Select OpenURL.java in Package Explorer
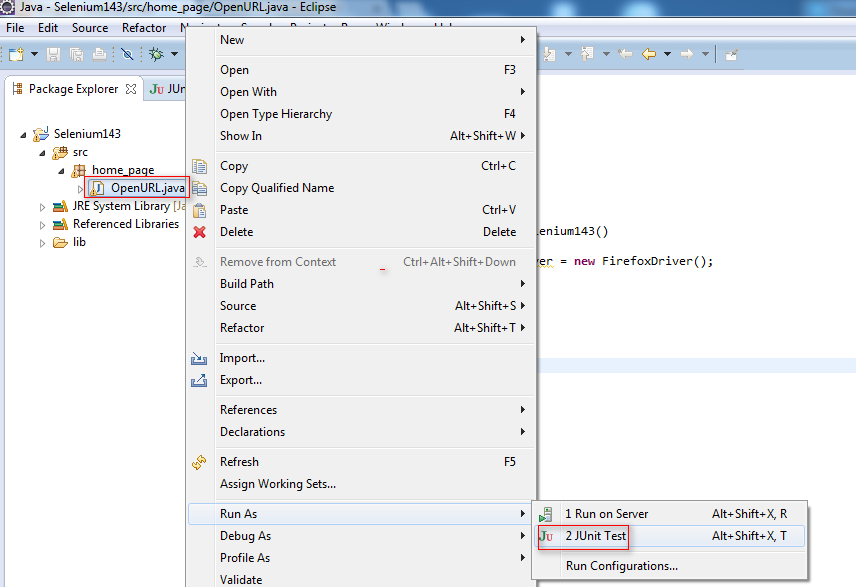Viewport: 856px width, 587px height. (x=147, y=188)
